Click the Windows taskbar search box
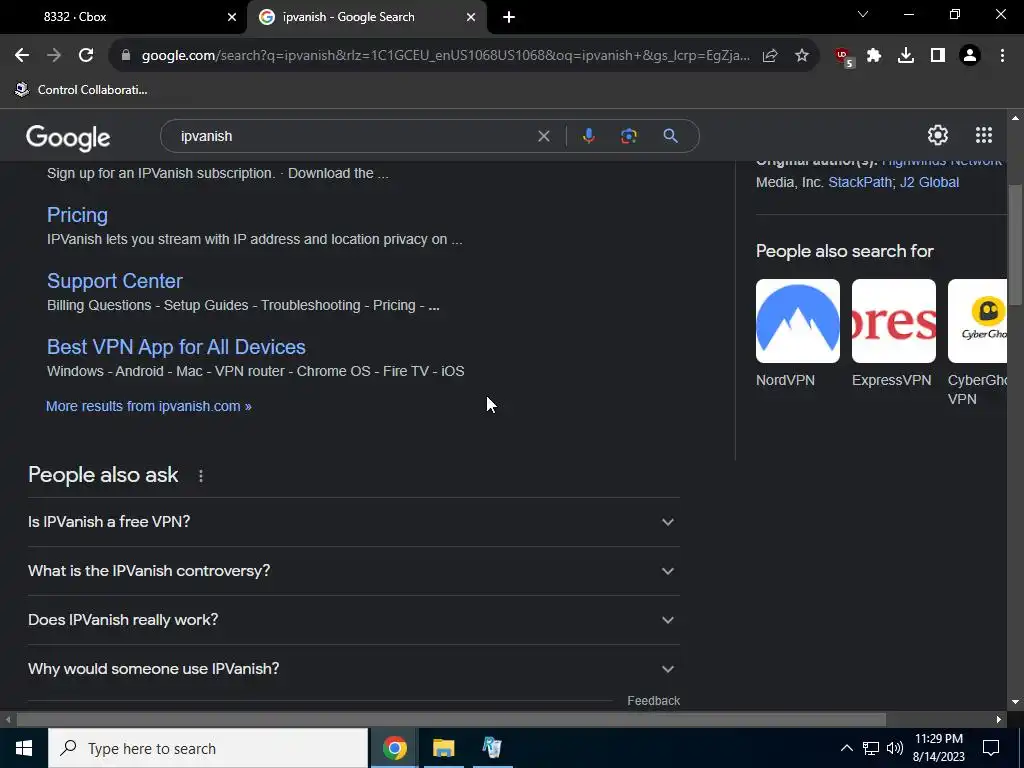Screen dimensions: 1024x768 (x=208, y=748)
